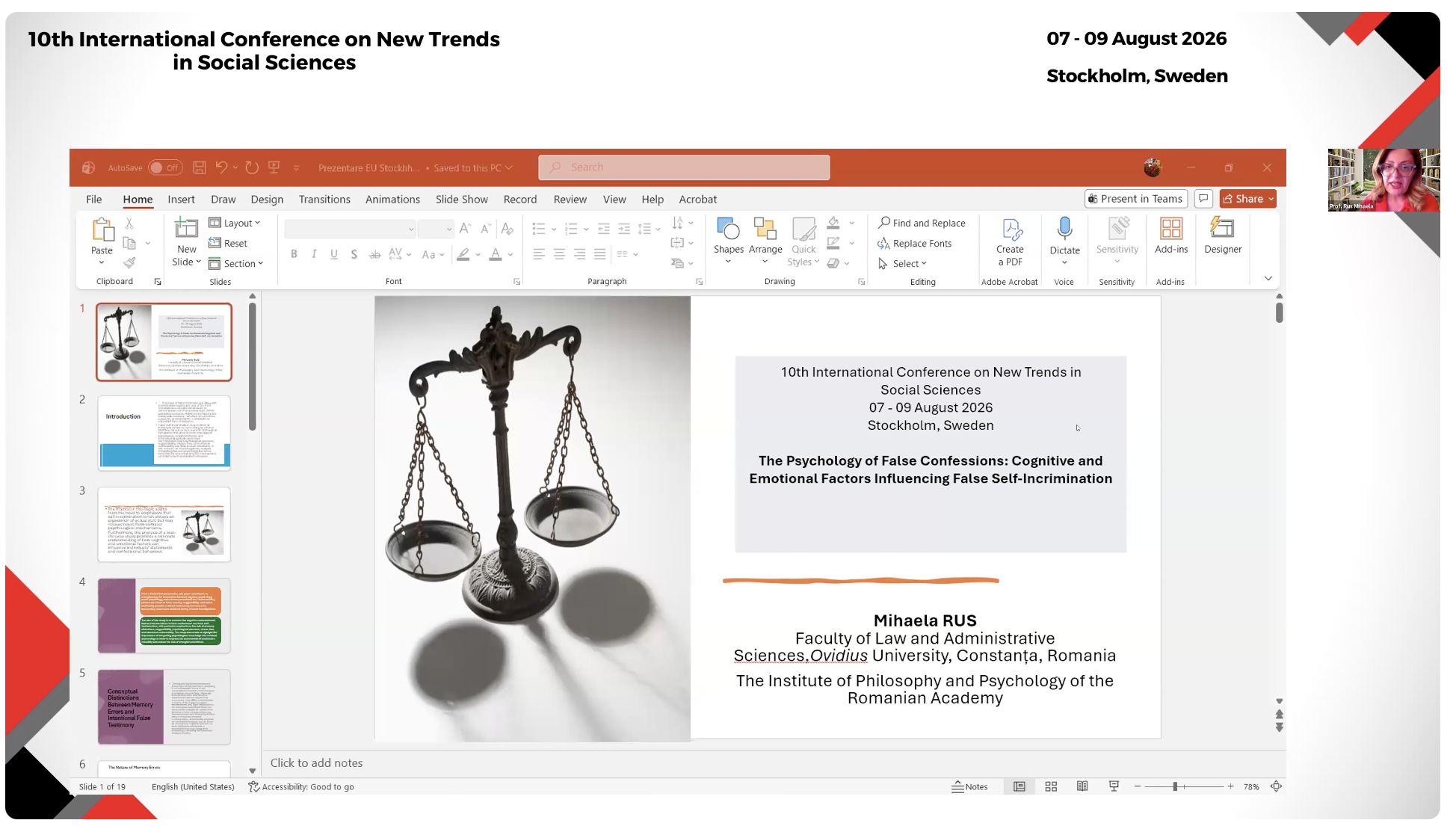1456x829 pixels.
Task: Insert a New Slide using its icon
Action: [186, 227]
